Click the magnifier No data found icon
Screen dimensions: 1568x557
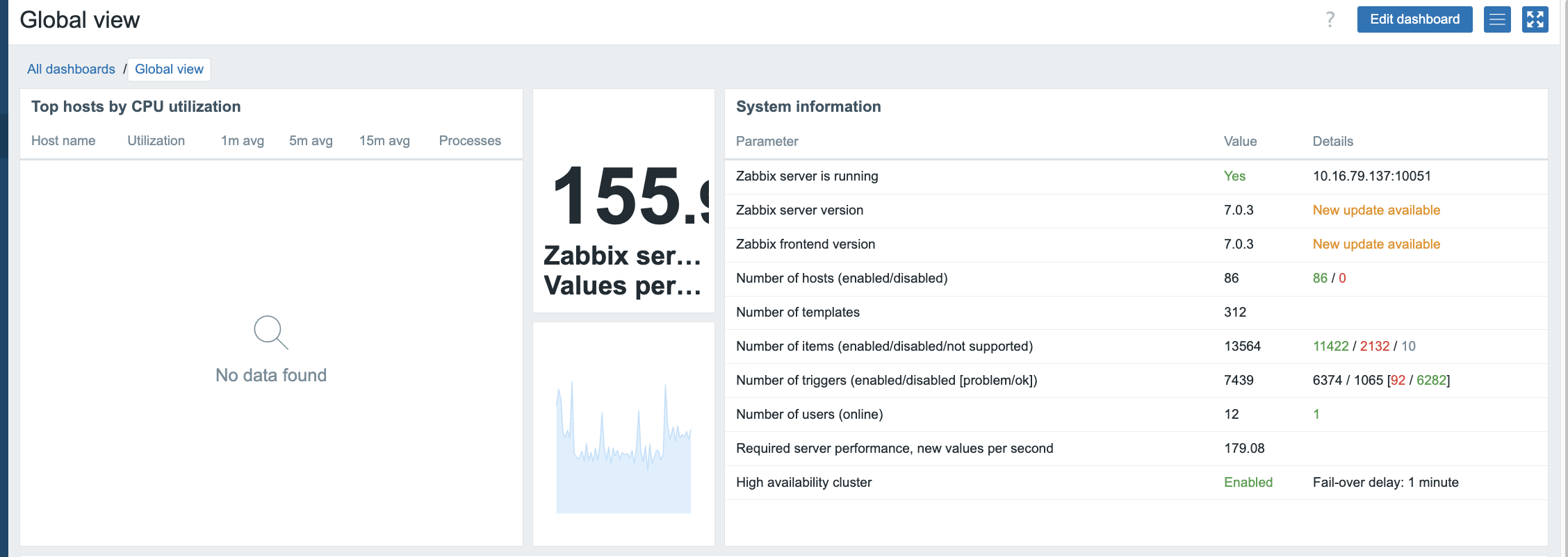click(x=270, y=333)
